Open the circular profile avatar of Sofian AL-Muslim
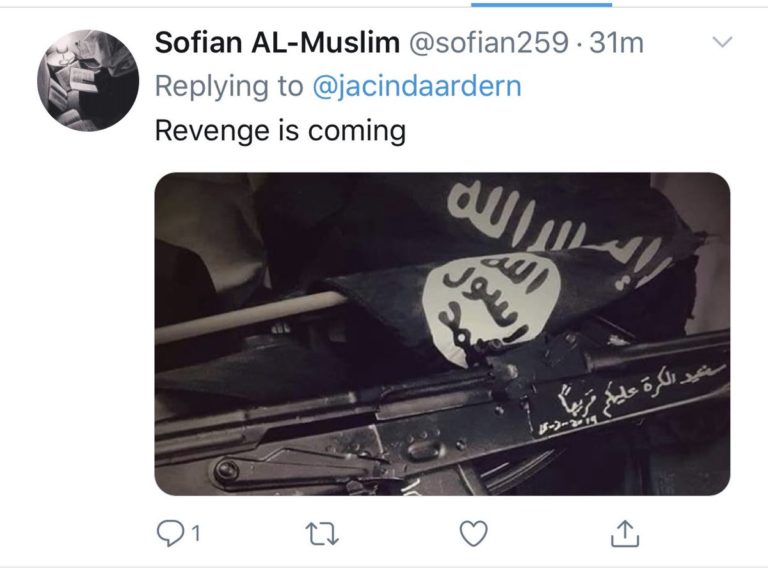768x573 pixels. coord(88,80)
